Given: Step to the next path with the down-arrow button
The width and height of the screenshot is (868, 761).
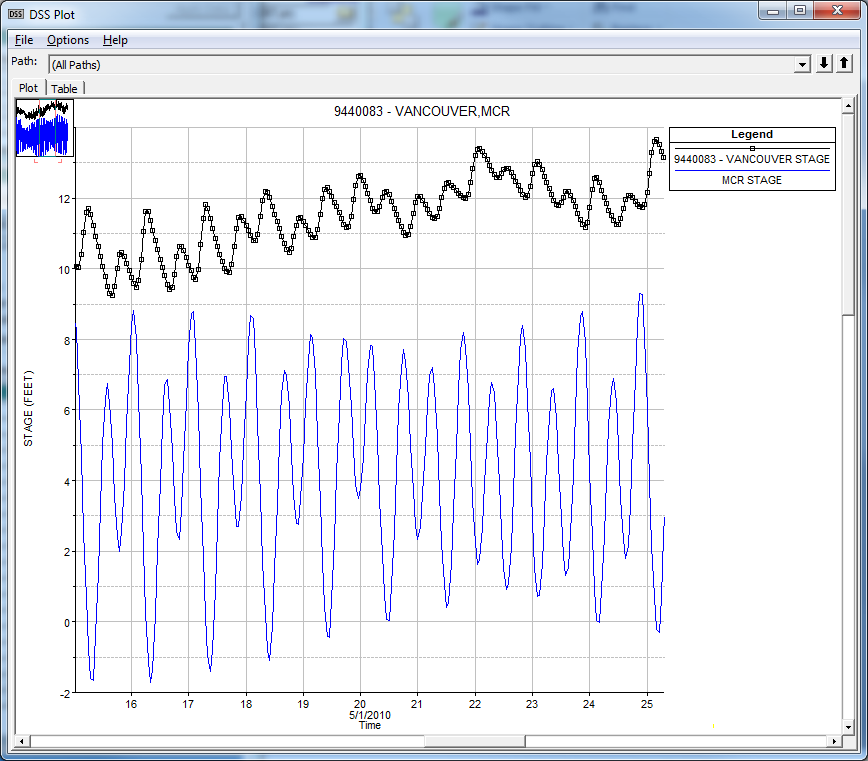Looking at the screenshot, I should click(822, 64).
